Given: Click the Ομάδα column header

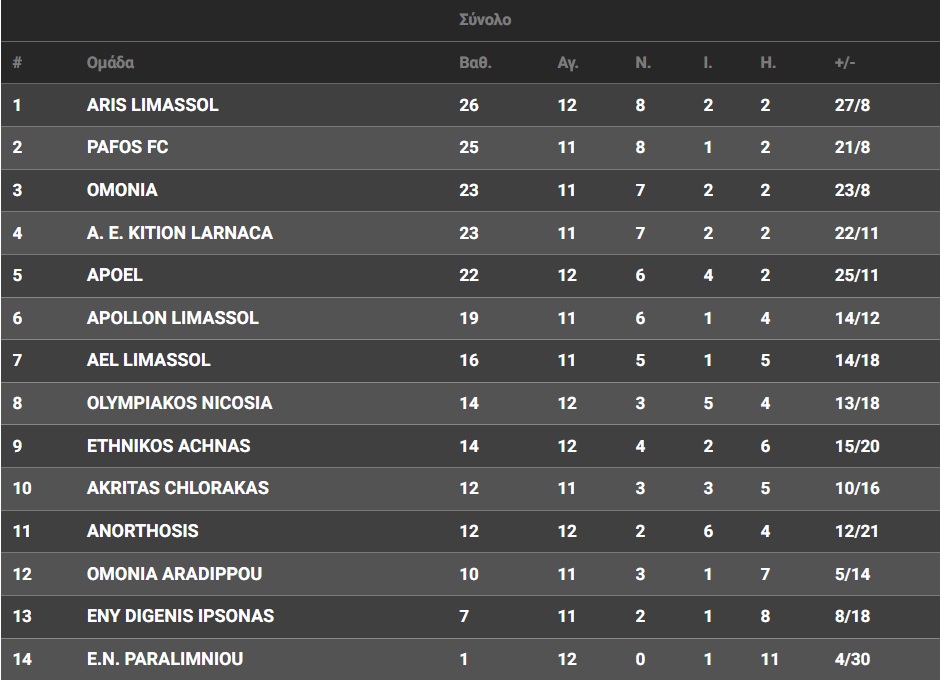Looking at the screenshot, I should pos(110,63).
